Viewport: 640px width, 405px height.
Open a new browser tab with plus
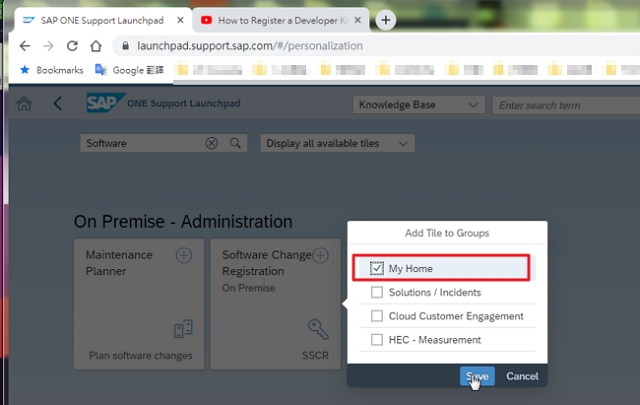386,20
